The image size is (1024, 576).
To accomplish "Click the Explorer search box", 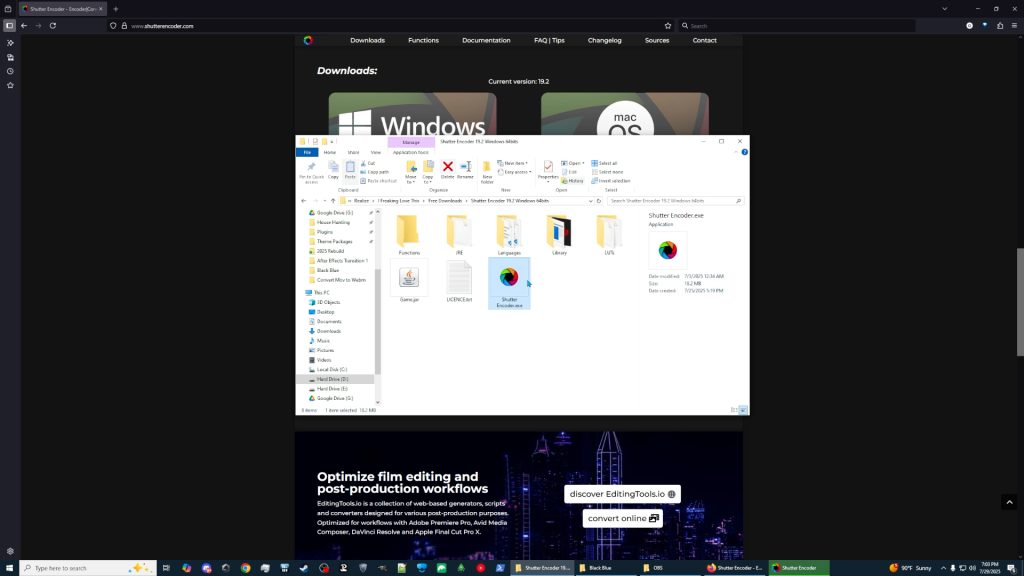I will point(675,200).
